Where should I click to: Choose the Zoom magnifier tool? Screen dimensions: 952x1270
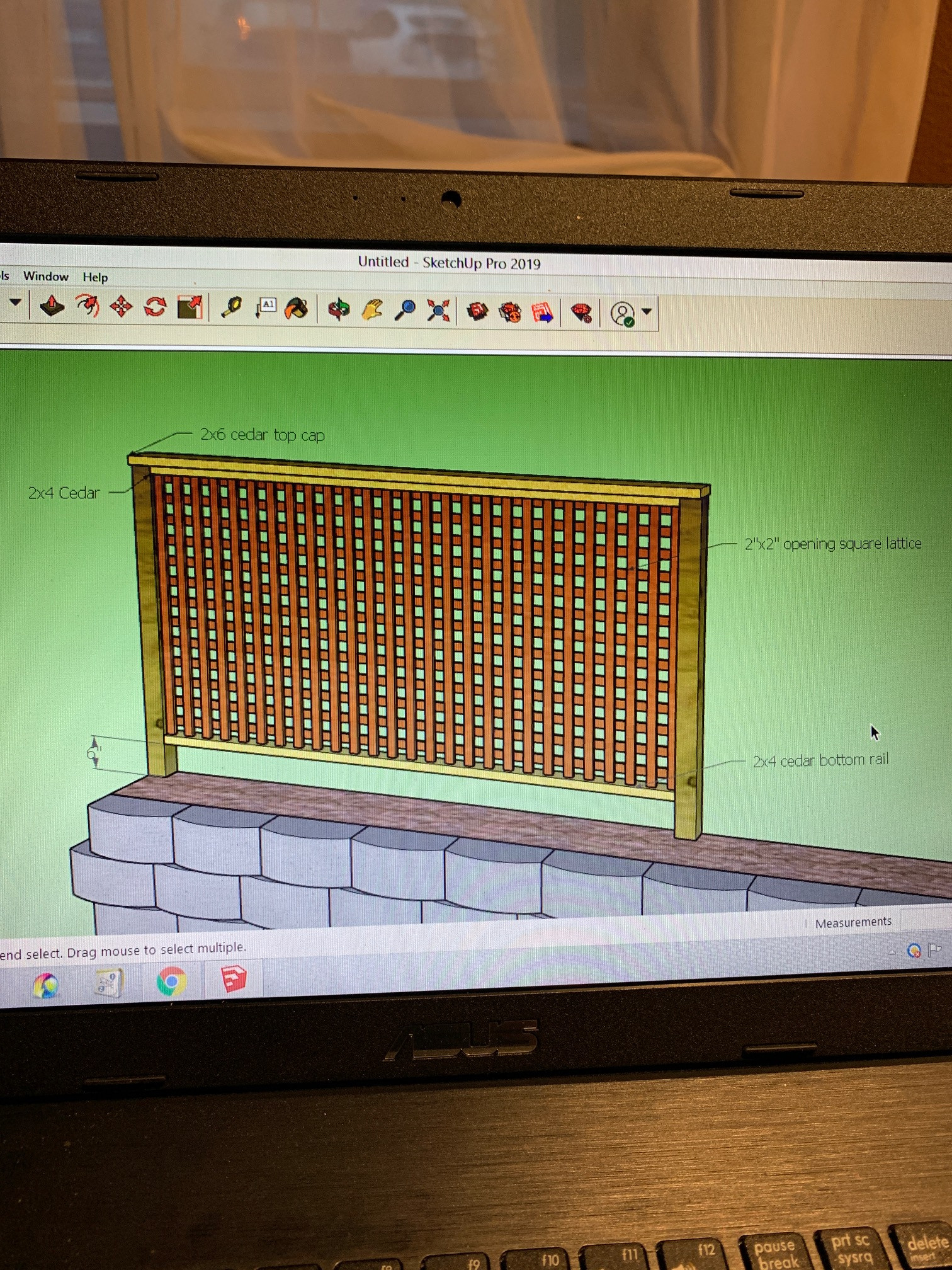tap(405, 310)
